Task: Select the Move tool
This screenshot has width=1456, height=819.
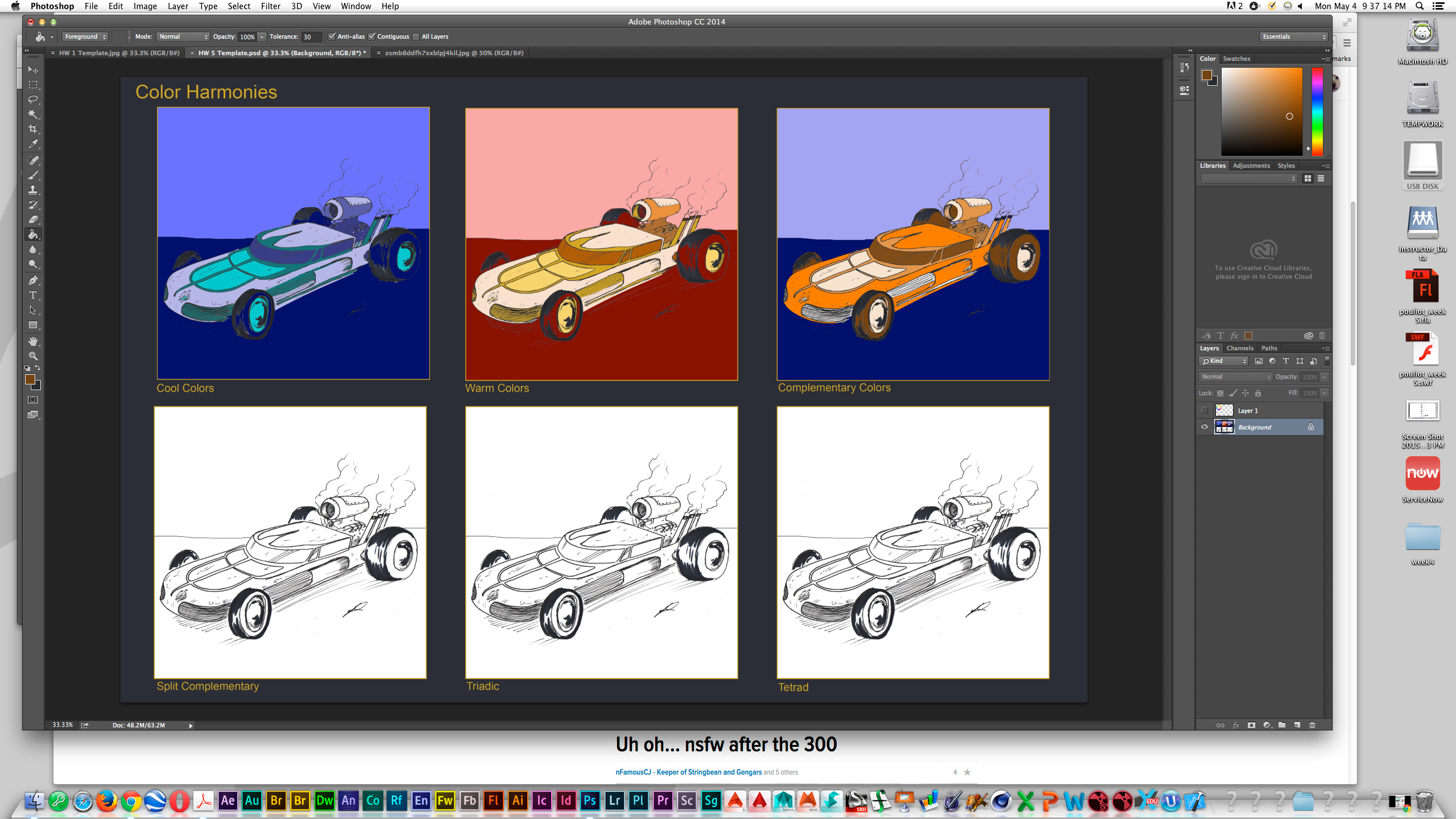Action: pos(33,69)
